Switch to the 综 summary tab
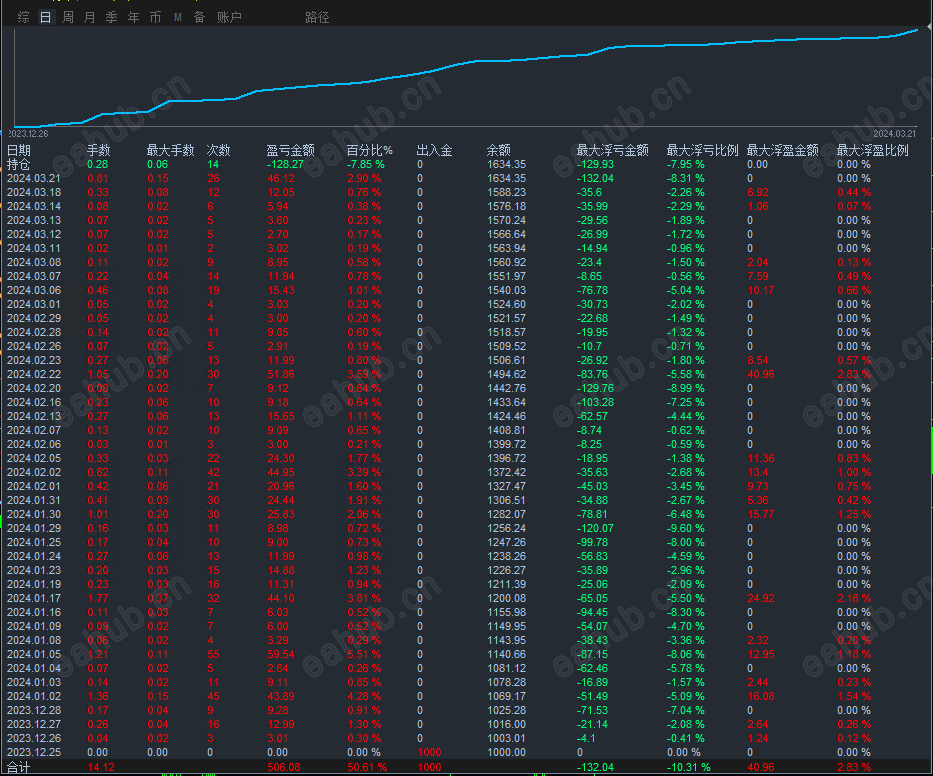 (24, 17)
